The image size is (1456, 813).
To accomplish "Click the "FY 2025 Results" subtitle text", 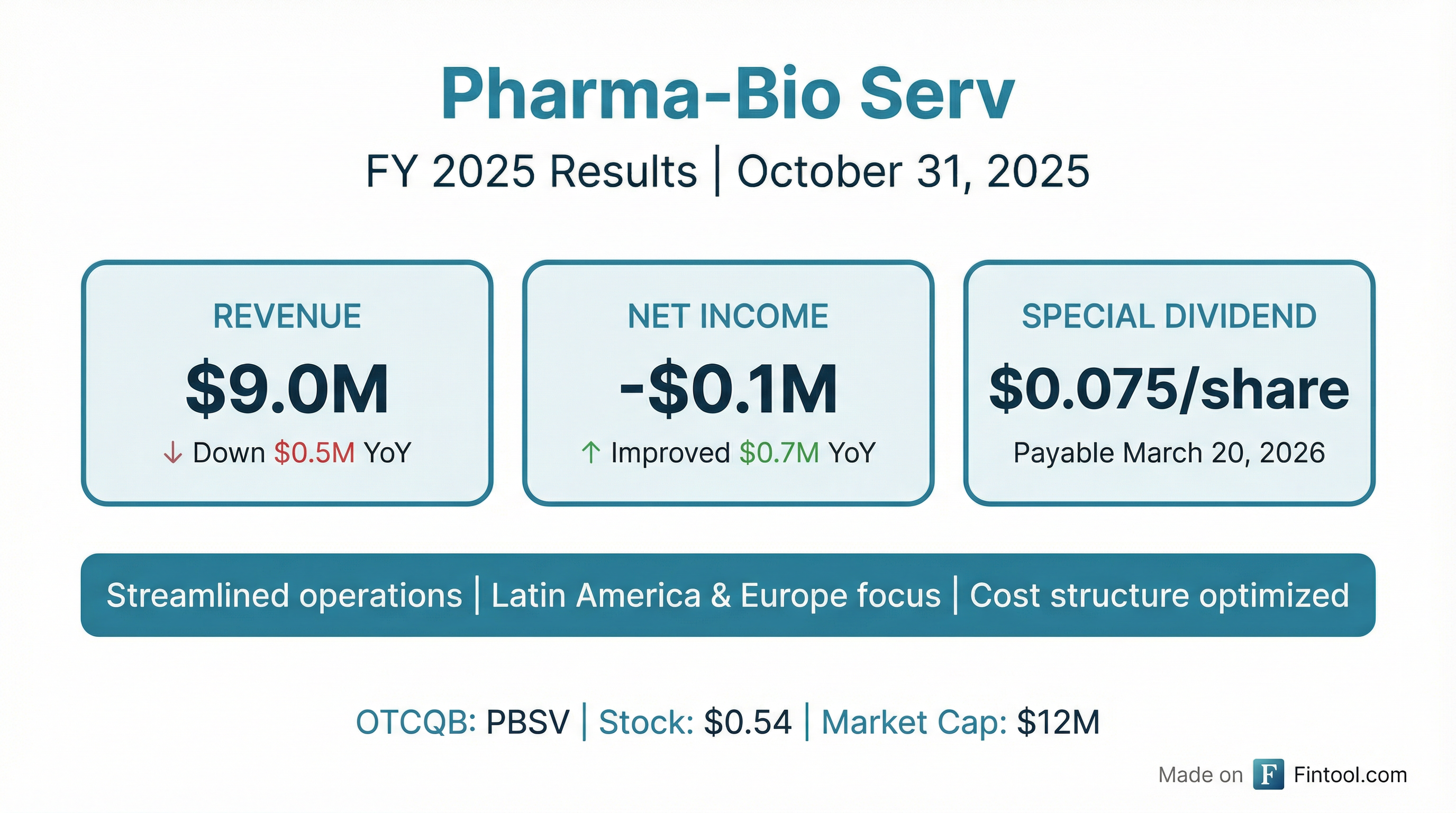I will pos(531,171).
